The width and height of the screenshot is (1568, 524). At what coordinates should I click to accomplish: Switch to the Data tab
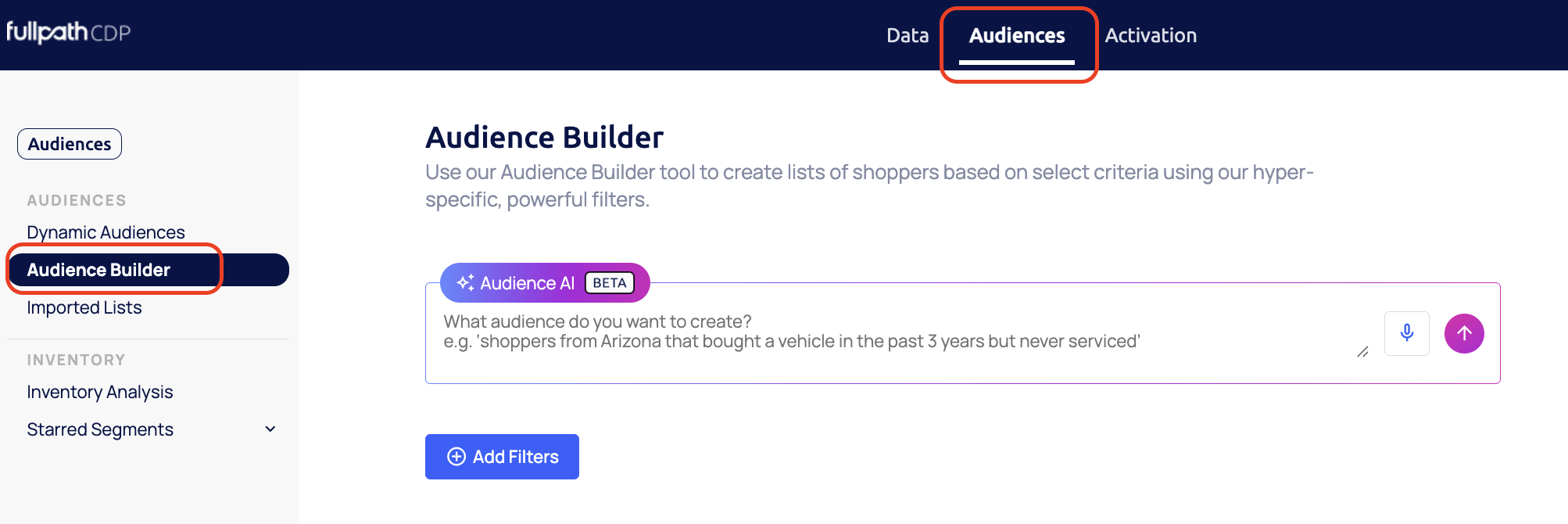coord(907,35)
